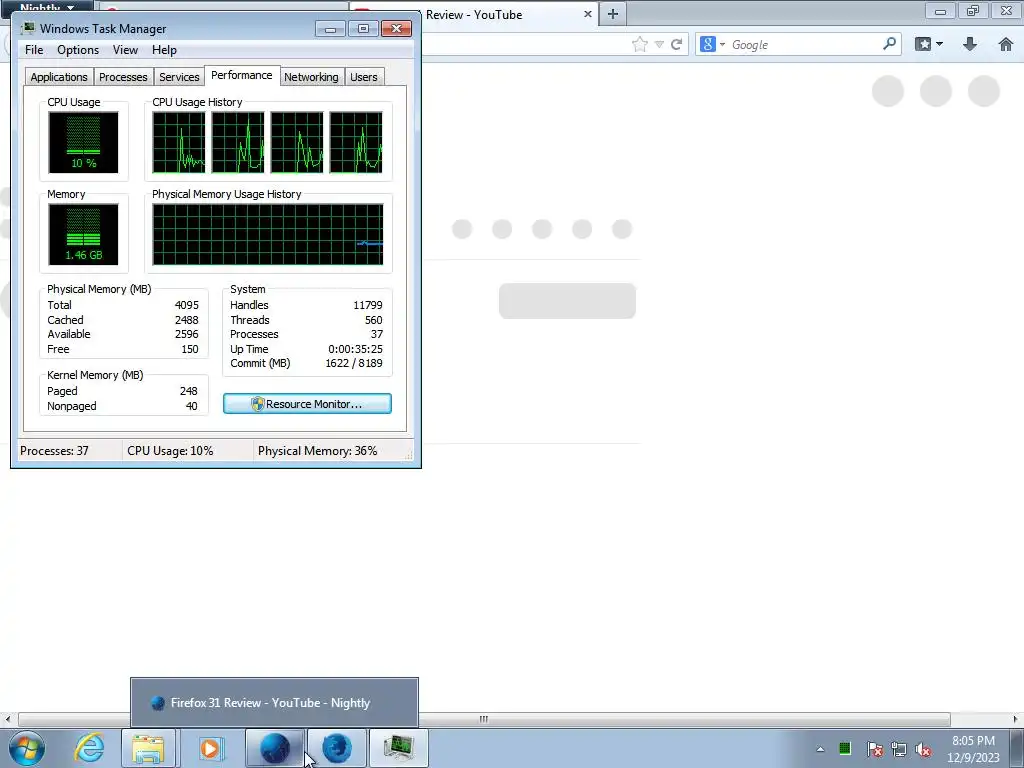Restore down the Nightly browser window
The width and height of the screenshot is (1024, 768).
click(973, 11)
